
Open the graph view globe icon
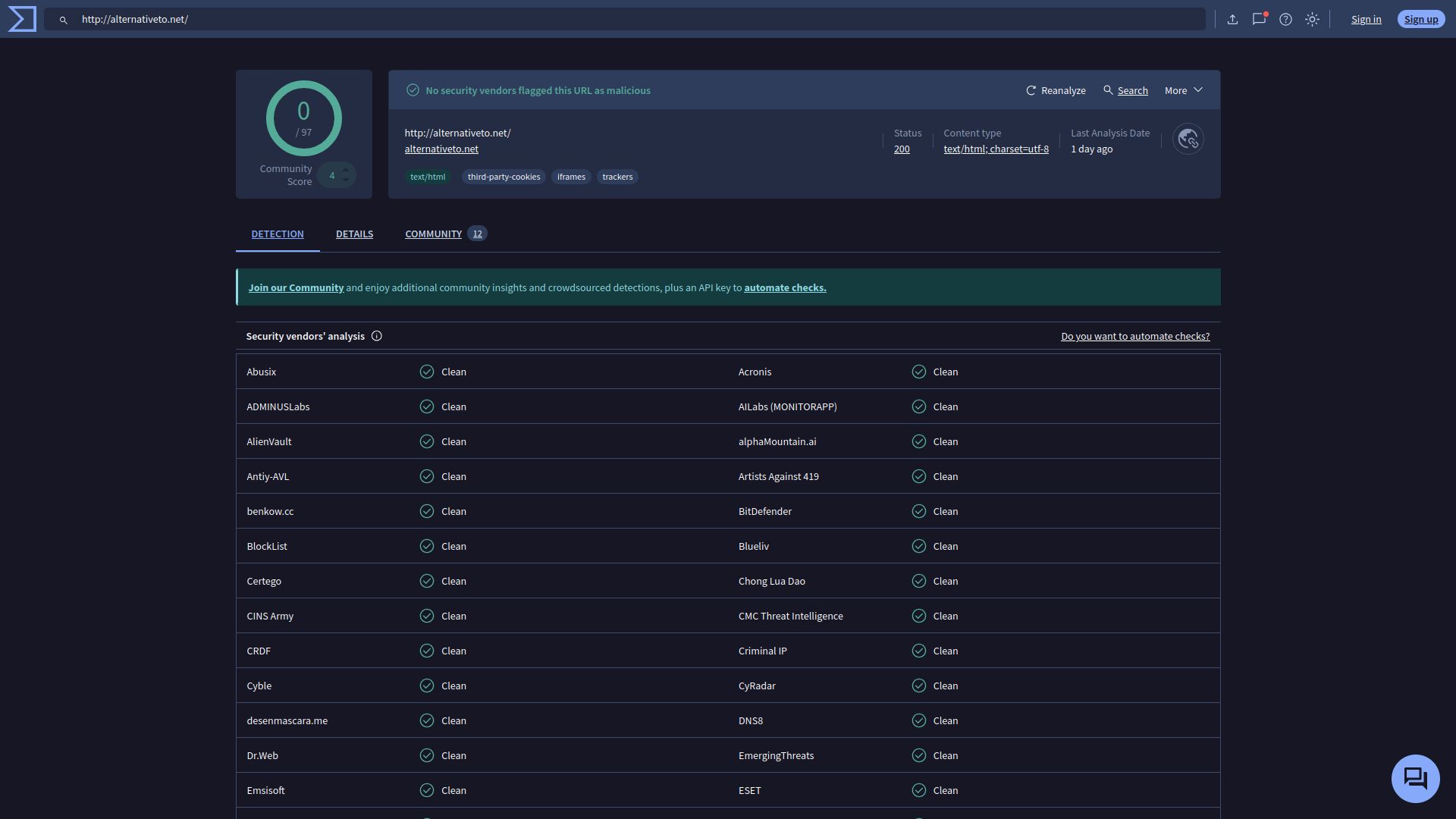(x=1188, y=139)
